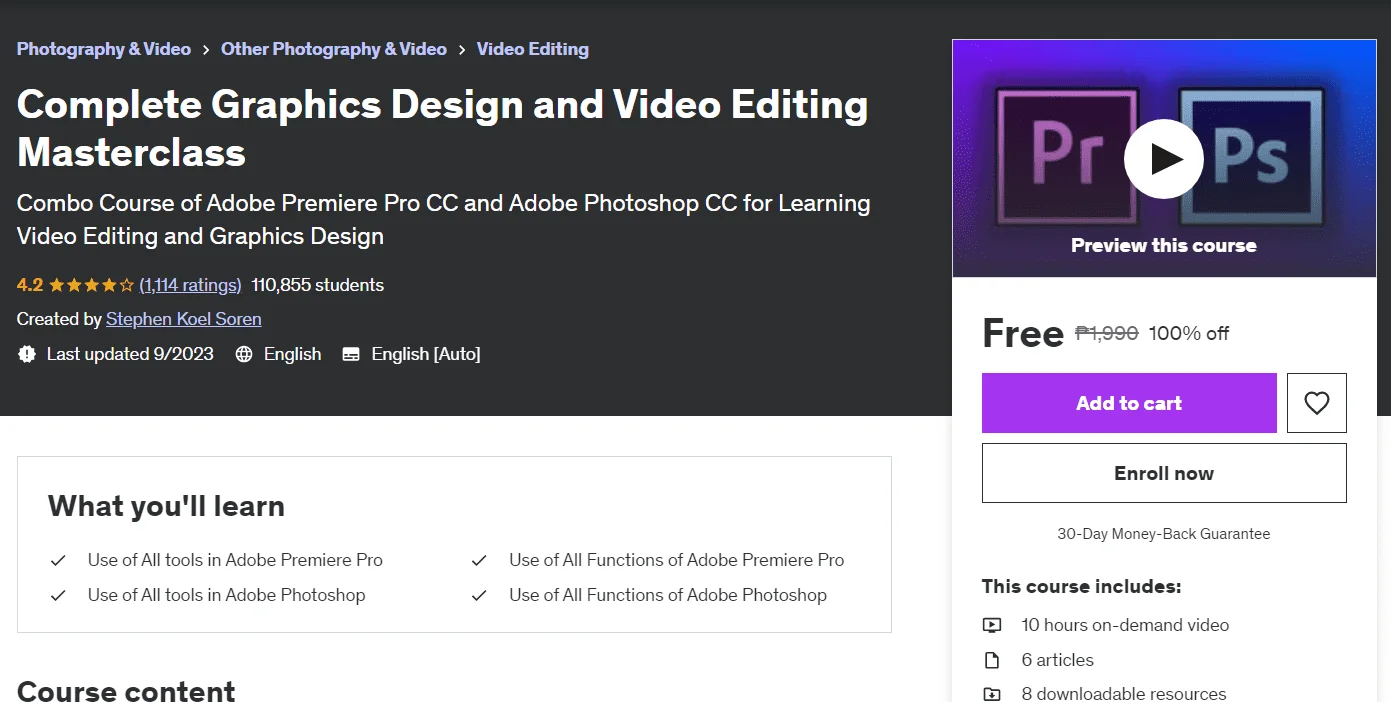The height and width of the screenshot is (702, 1391).
Task: Click the What you'll learn heading
Action: tap(166, 506)
